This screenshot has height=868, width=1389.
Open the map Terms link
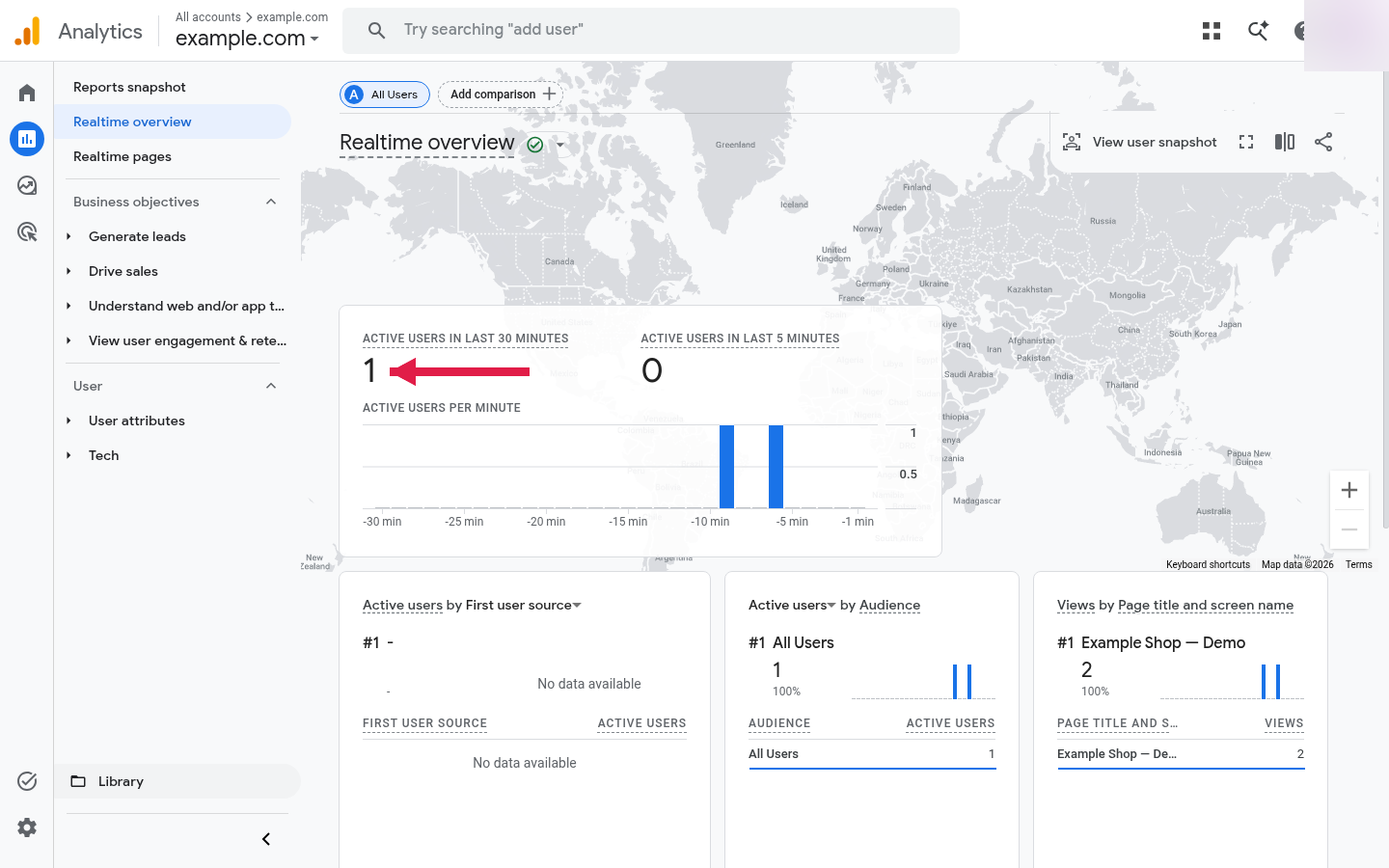[1359, 565]
